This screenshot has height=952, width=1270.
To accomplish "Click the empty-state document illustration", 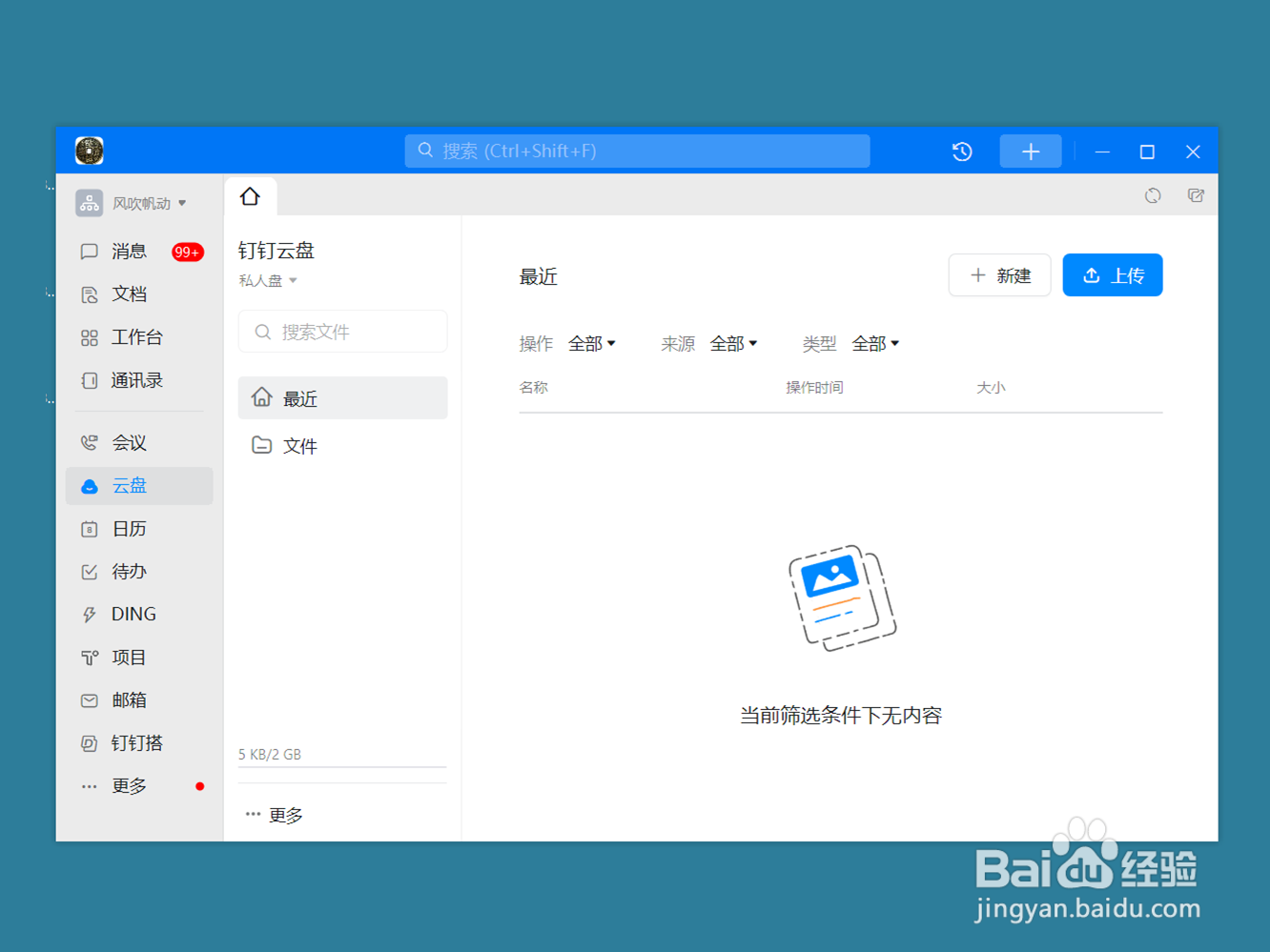I will (842, 598).
